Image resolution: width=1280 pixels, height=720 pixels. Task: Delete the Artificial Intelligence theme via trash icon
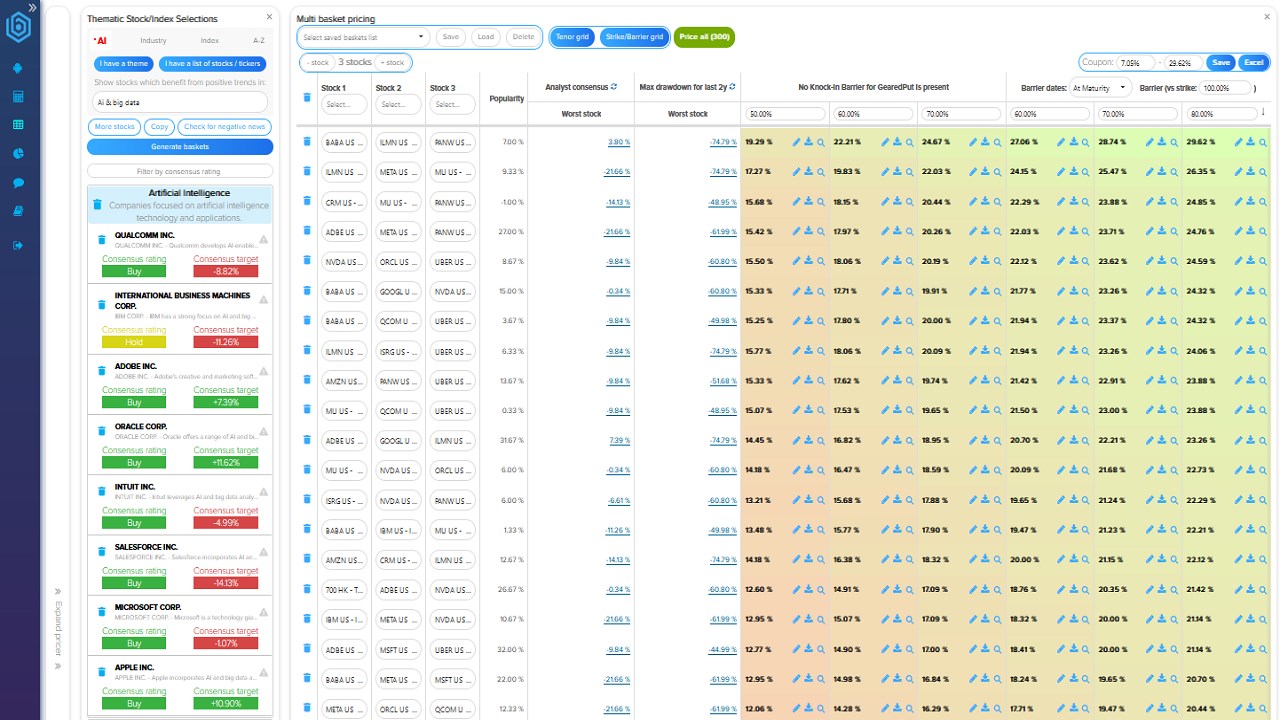point(97,205)
